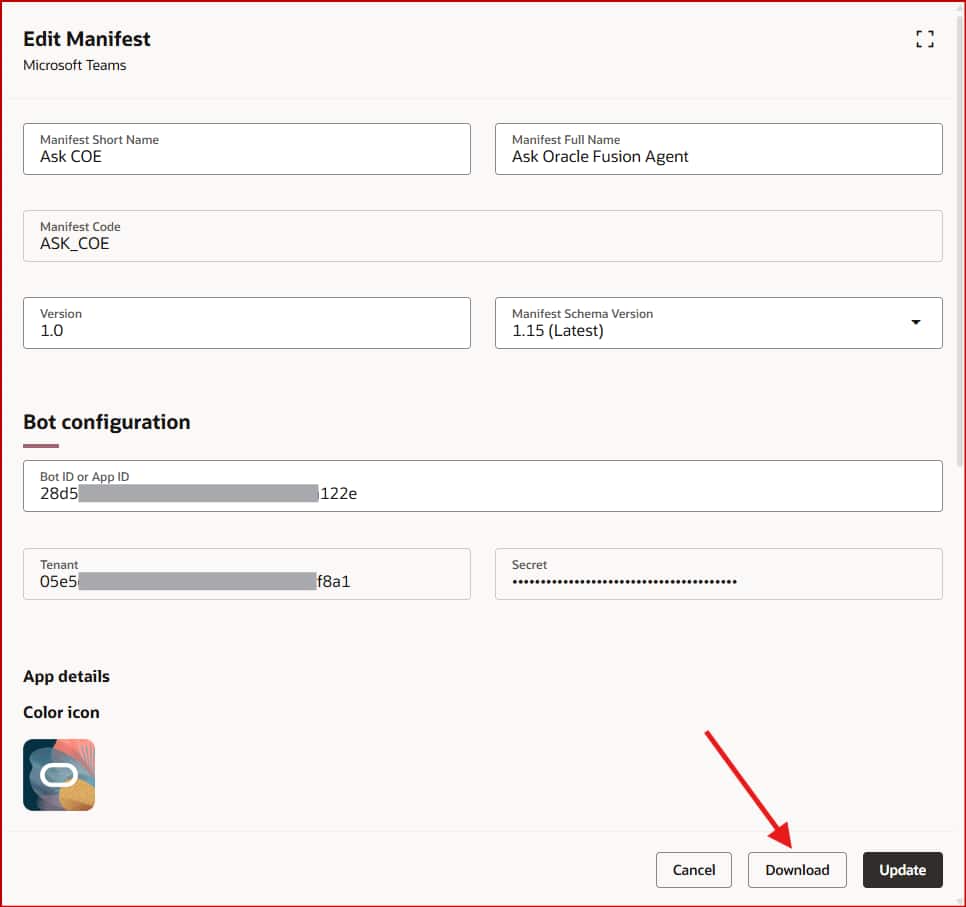Edit the Manifest Short Name field
Screen dimensions: 966x907
[x=246, y=149]
